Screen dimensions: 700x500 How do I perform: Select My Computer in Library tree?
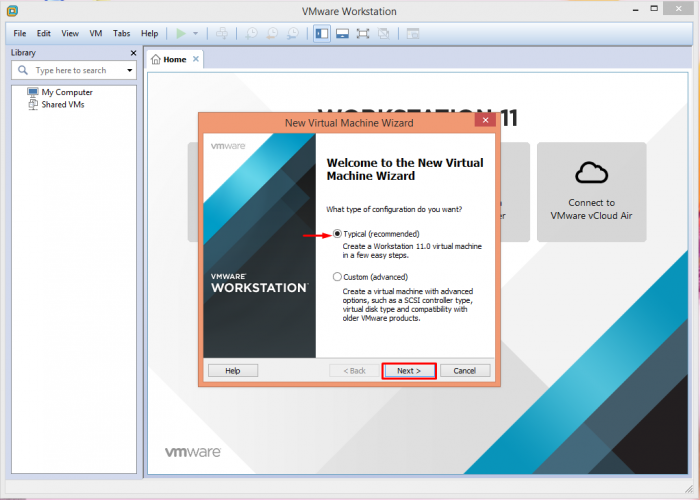click(60, 92)
